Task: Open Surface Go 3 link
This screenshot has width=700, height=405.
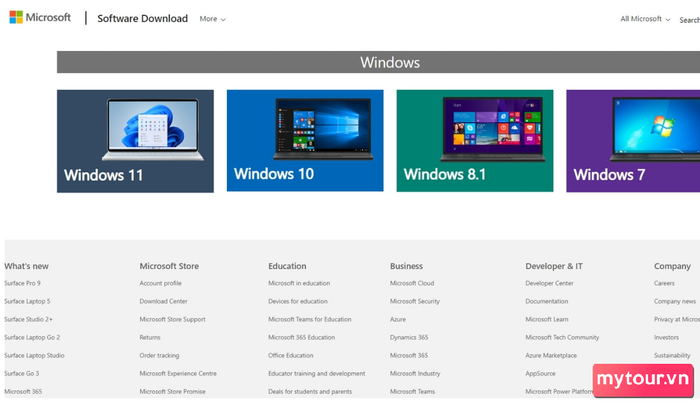Action: point(22,373)
